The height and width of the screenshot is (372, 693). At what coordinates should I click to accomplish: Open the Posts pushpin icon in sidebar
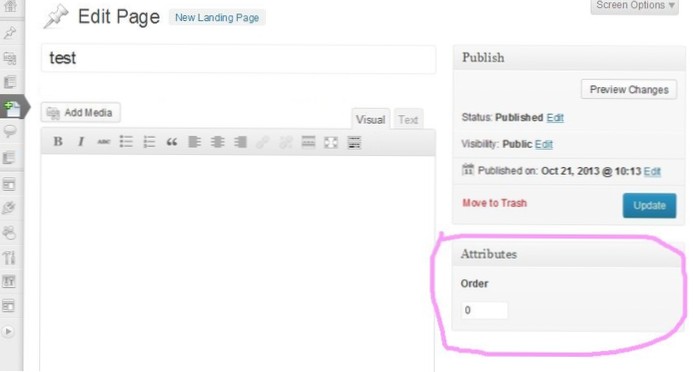click(10, 33)
